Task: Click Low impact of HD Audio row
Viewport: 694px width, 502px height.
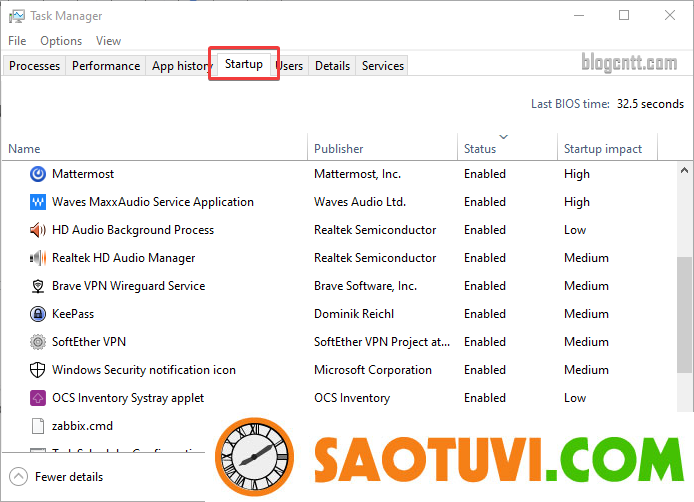Action: coord(575,230)
